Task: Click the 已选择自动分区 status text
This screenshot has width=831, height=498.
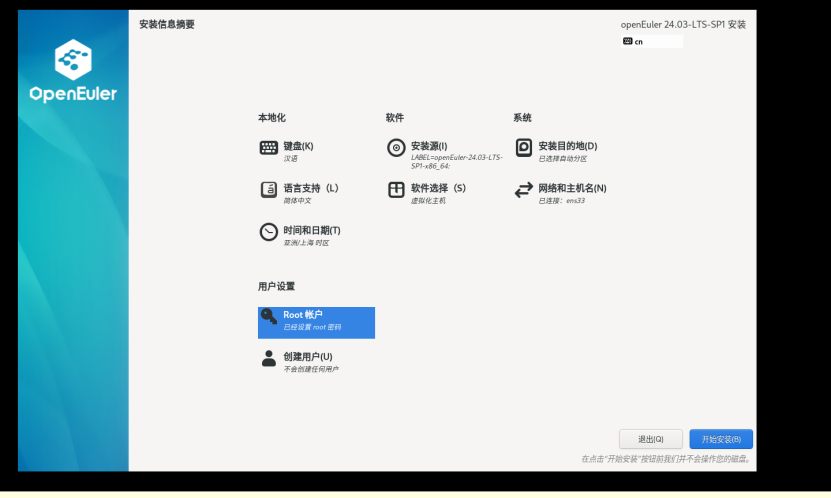Action: 563,158
